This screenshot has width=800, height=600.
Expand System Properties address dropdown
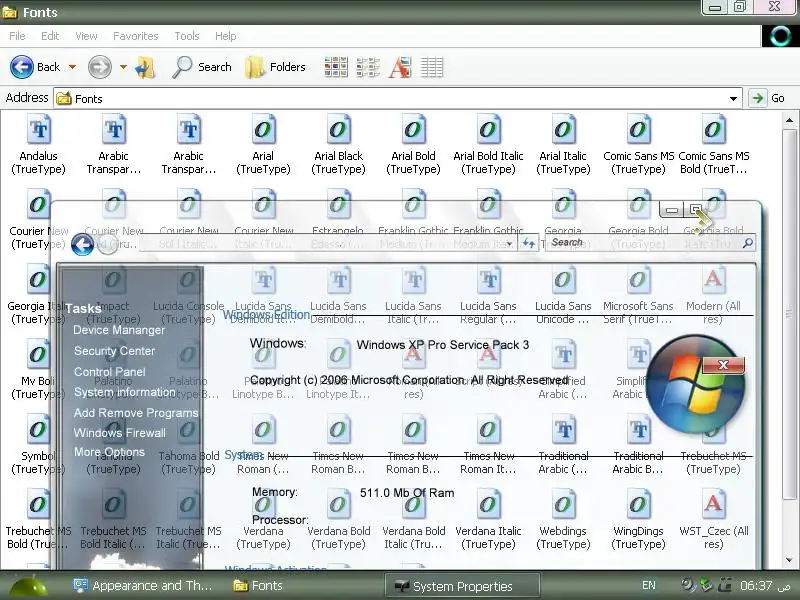coord(510,243)
